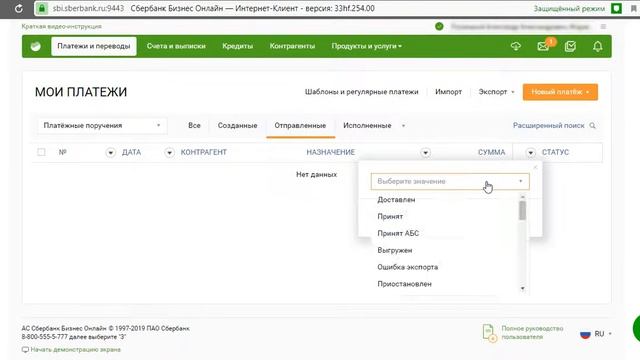Sort by the КОНТРАГЕНТ column header
Screen dimensions: 640x360
coord(203,152)
